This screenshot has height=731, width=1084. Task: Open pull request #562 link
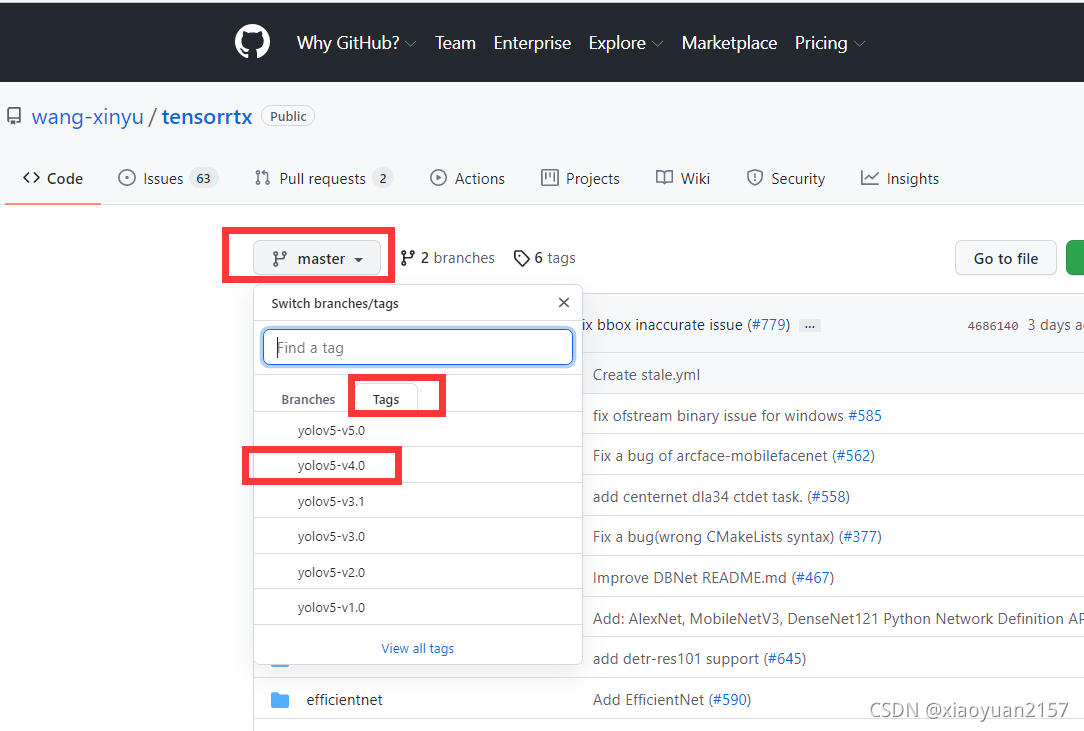(x=853, y=456)
